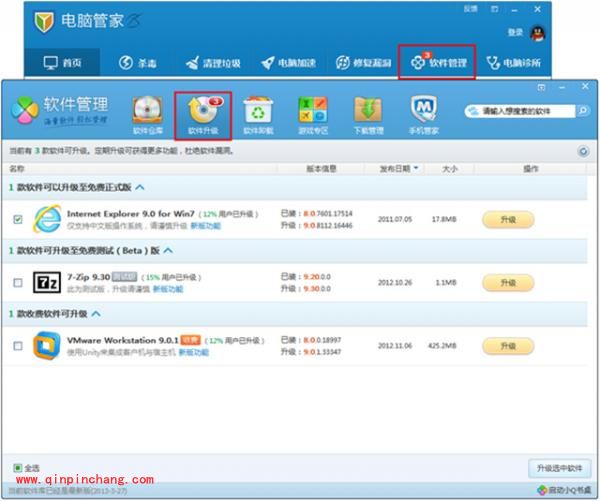The image size is (600, 501).
Task: Click the 启动小Q书桌 icon in status bar
Action: (542, 490)
